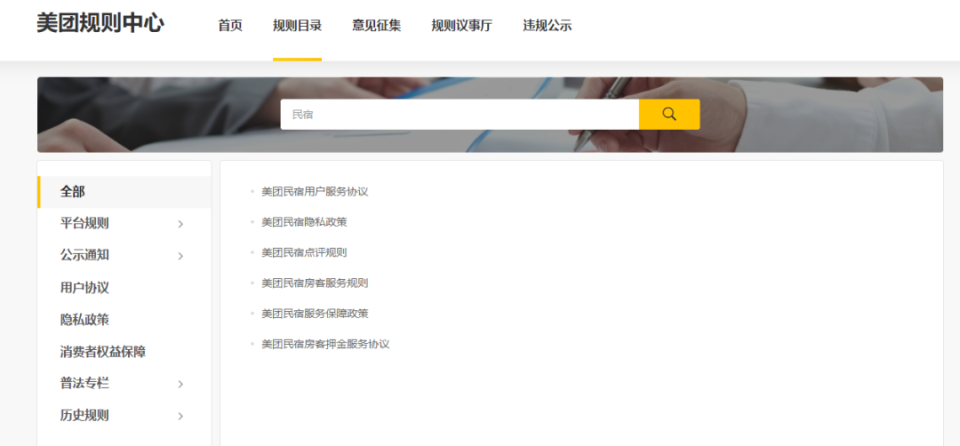Select 用户协议 in the sidebar
This screenshot has height=446, width=960.
tap(84, 287)
